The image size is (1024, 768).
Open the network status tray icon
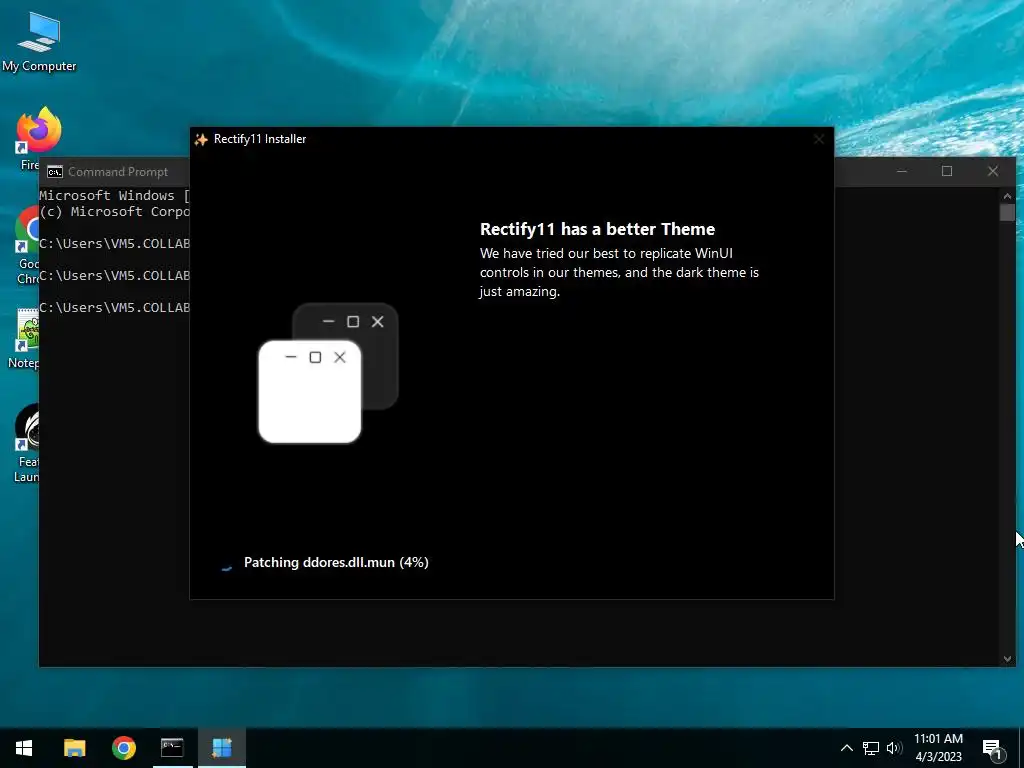tap(871, 748)
